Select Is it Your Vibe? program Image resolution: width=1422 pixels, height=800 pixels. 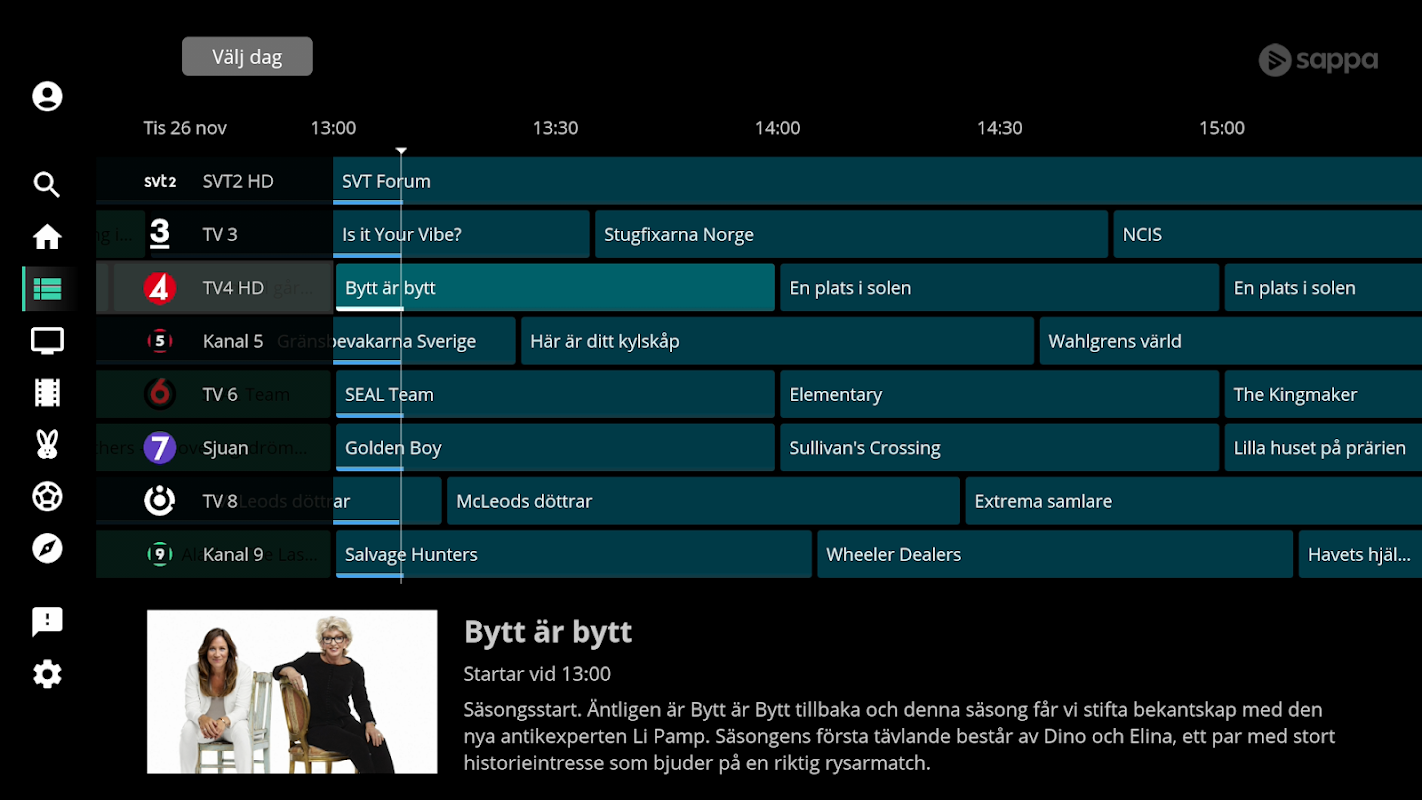point(461,234)
